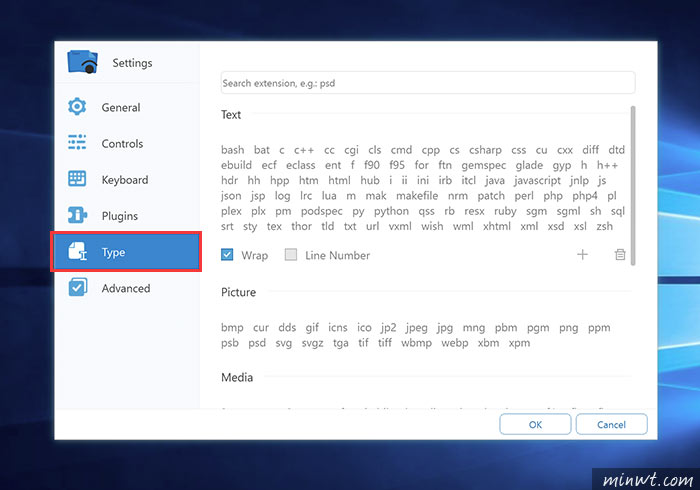Confirm settings with OK button
This screenshot has width=700, height=490.
[535, 424]
